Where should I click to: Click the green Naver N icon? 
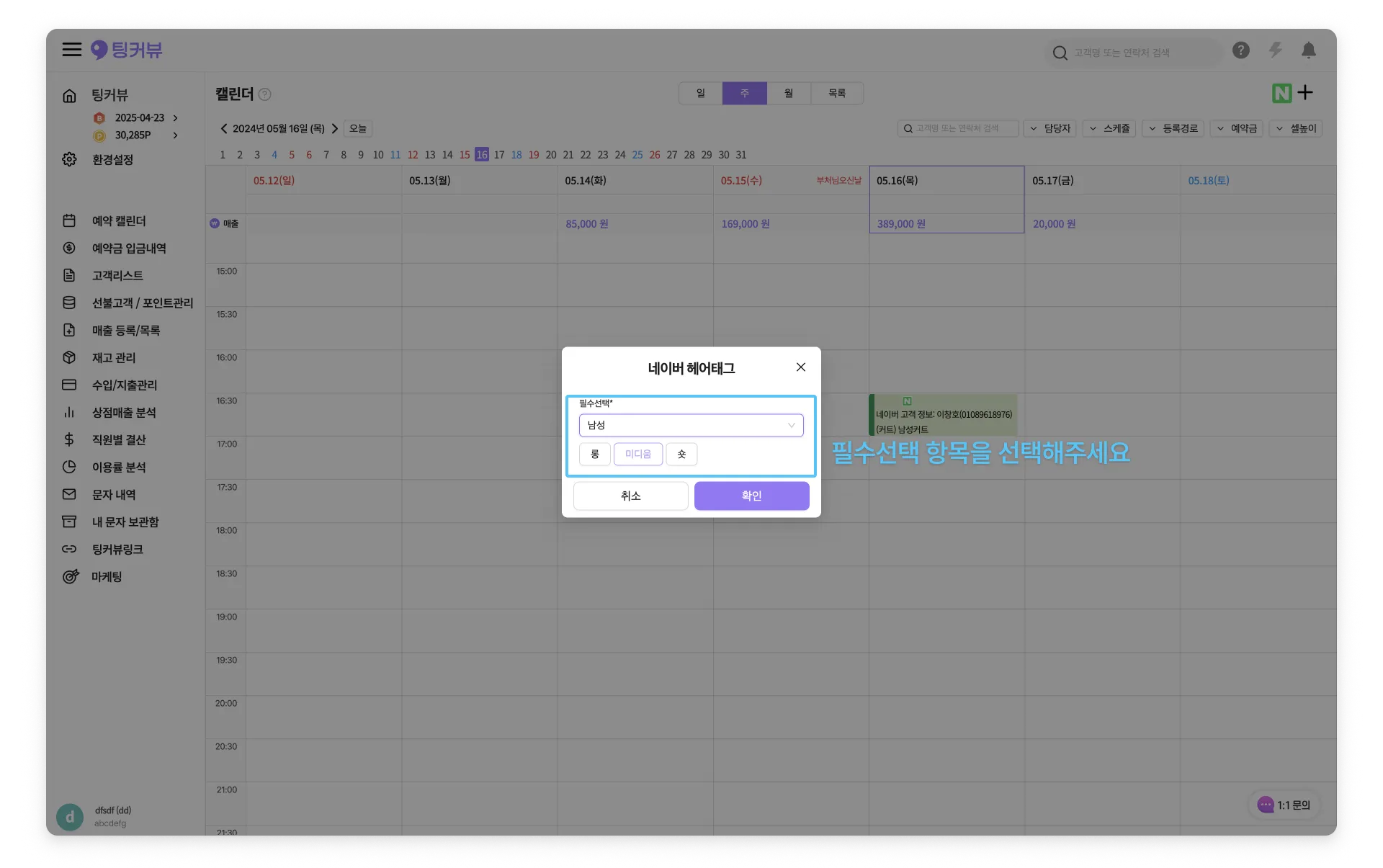1281,93
